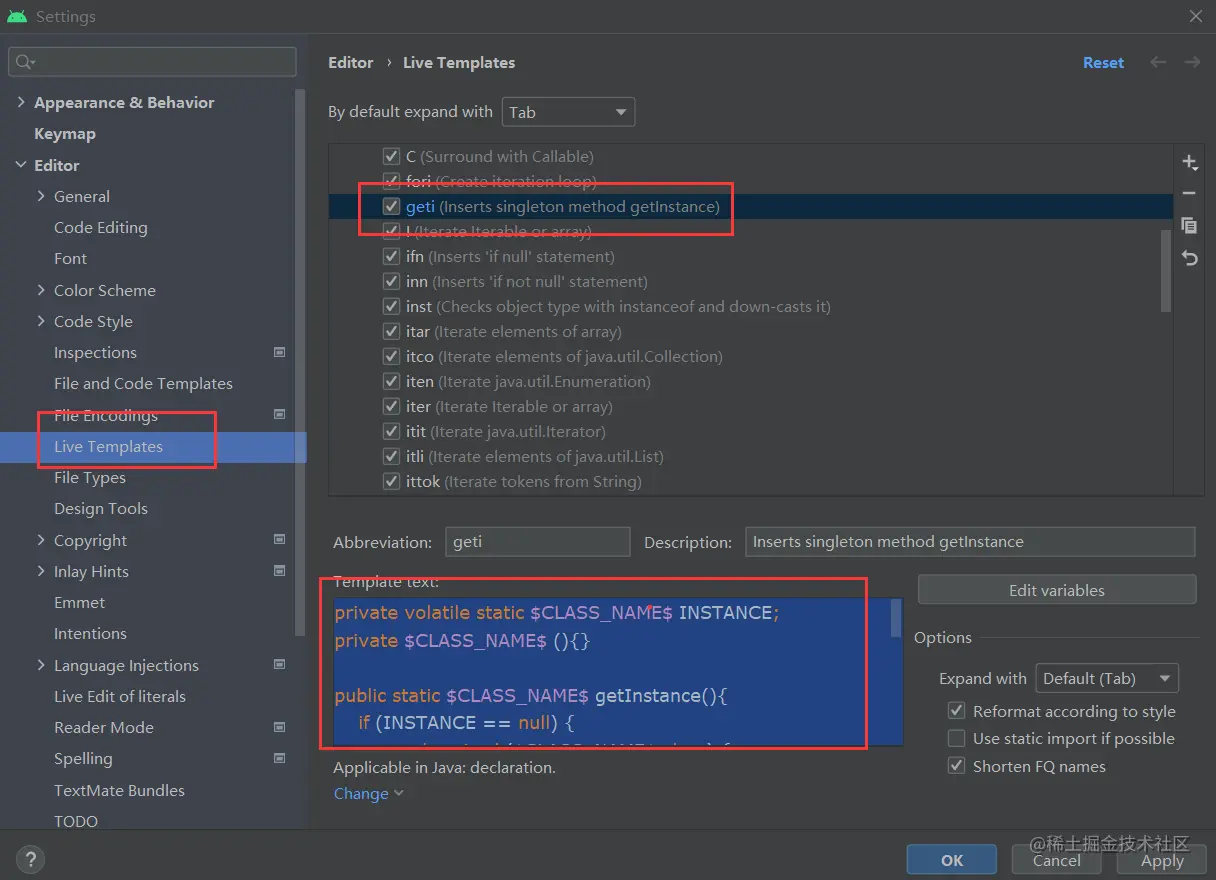Collapse the Editor section

click(x=21, y=165)
